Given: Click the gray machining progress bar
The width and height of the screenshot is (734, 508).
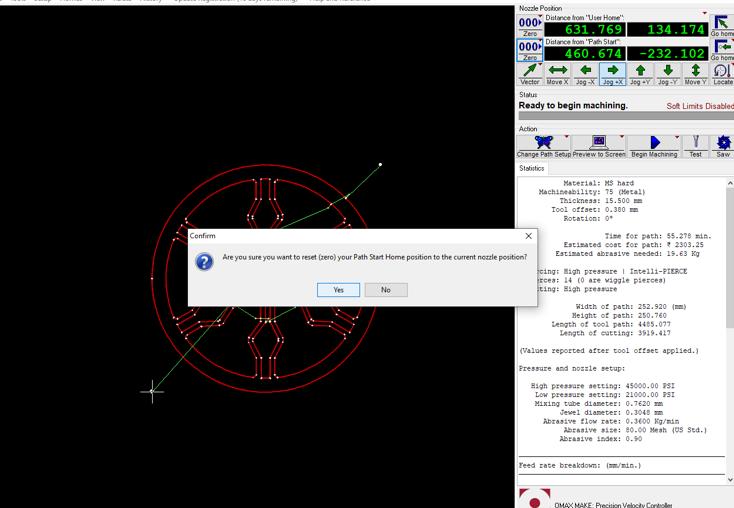Looking at the screenshot, I should coord(625,116).
